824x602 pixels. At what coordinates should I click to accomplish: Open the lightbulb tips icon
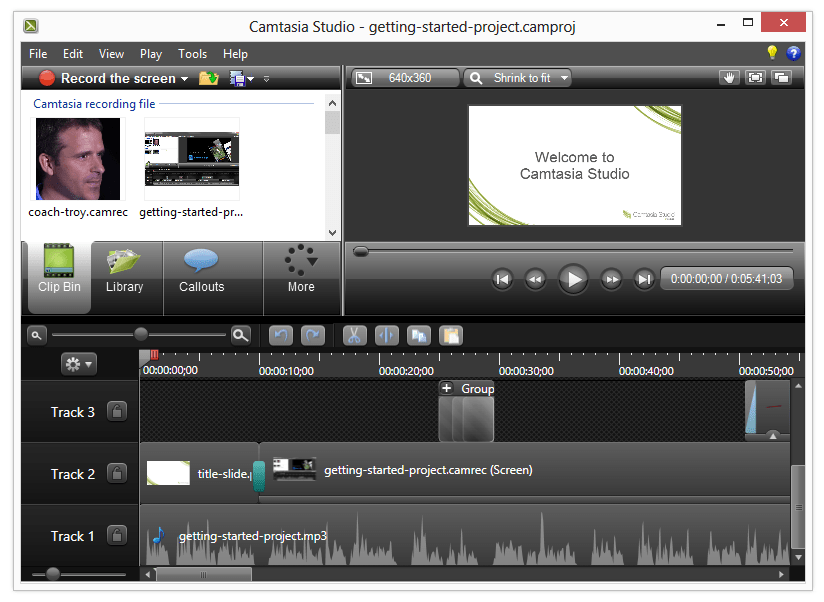point(771,53)
